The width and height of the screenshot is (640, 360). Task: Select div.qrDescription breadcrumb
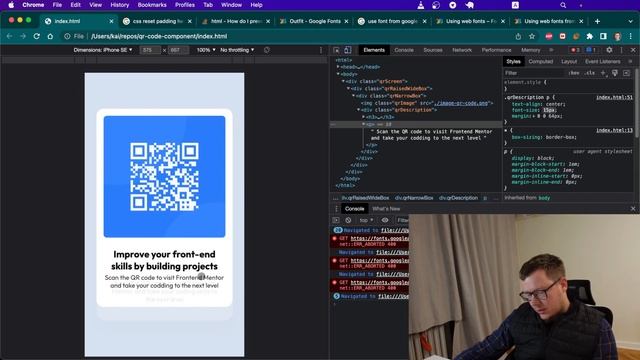tap(458, 198)
